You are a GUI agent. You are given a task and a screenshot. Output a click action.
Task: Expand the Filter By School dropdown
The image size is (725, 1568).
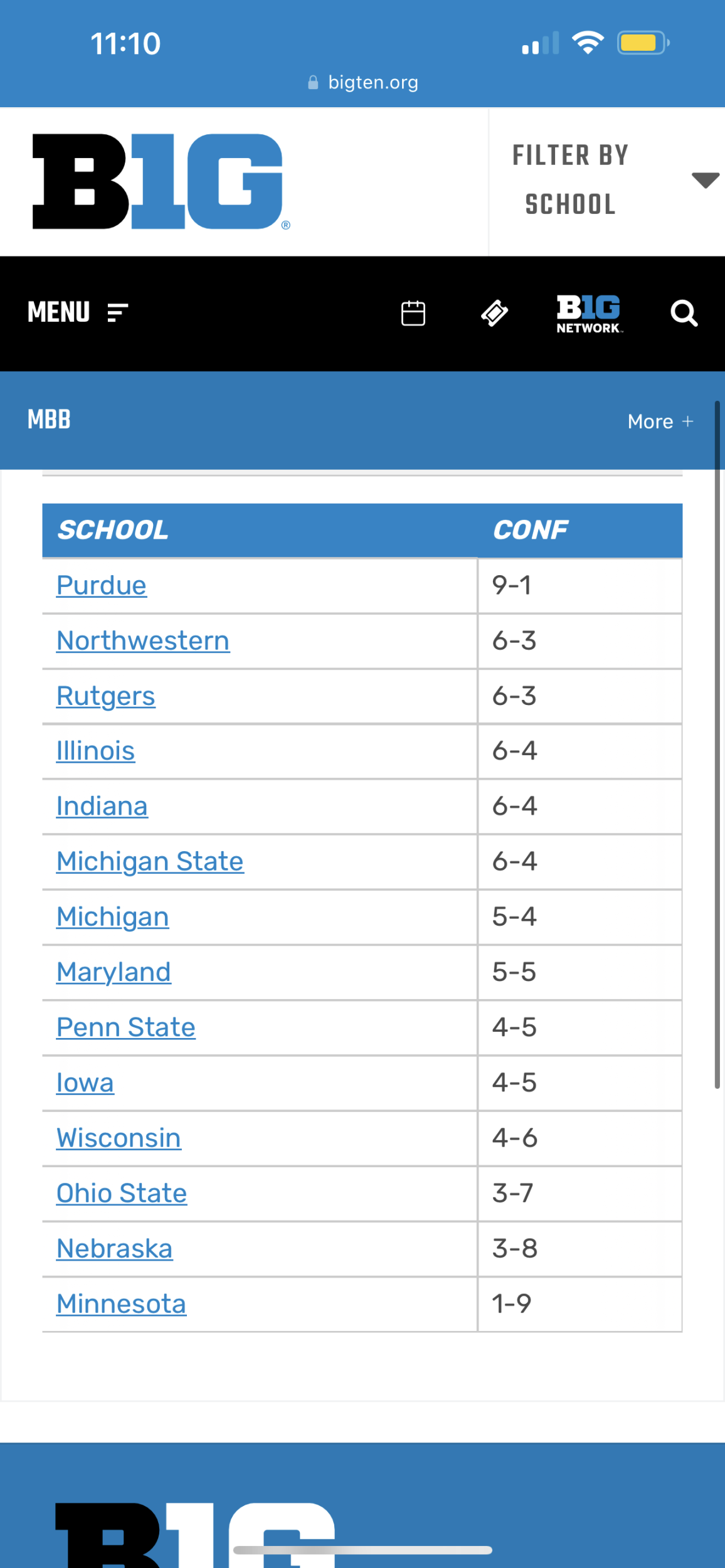(x=571, y=180)
